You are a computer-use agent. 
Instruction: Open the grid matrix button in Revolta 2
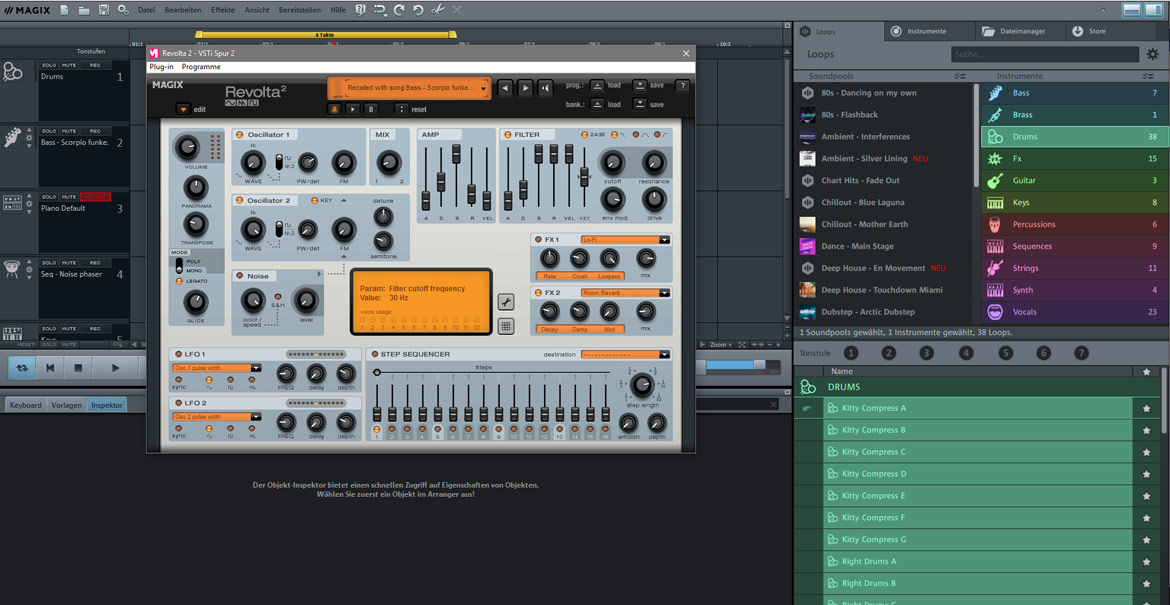point(505,325)
